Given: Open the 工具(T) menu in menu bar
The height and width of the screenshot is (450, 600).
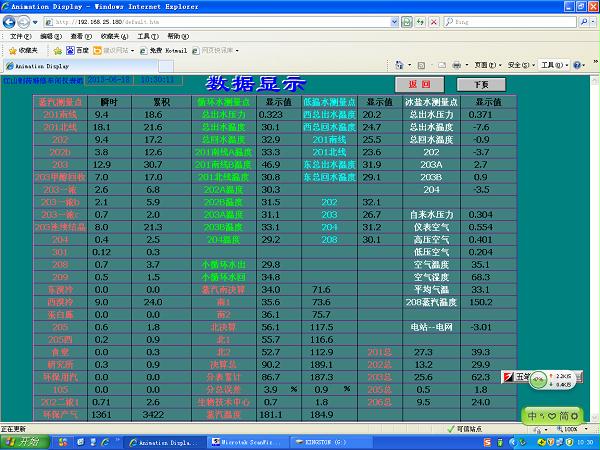Looking at the screenshot, I should [147, 35].
